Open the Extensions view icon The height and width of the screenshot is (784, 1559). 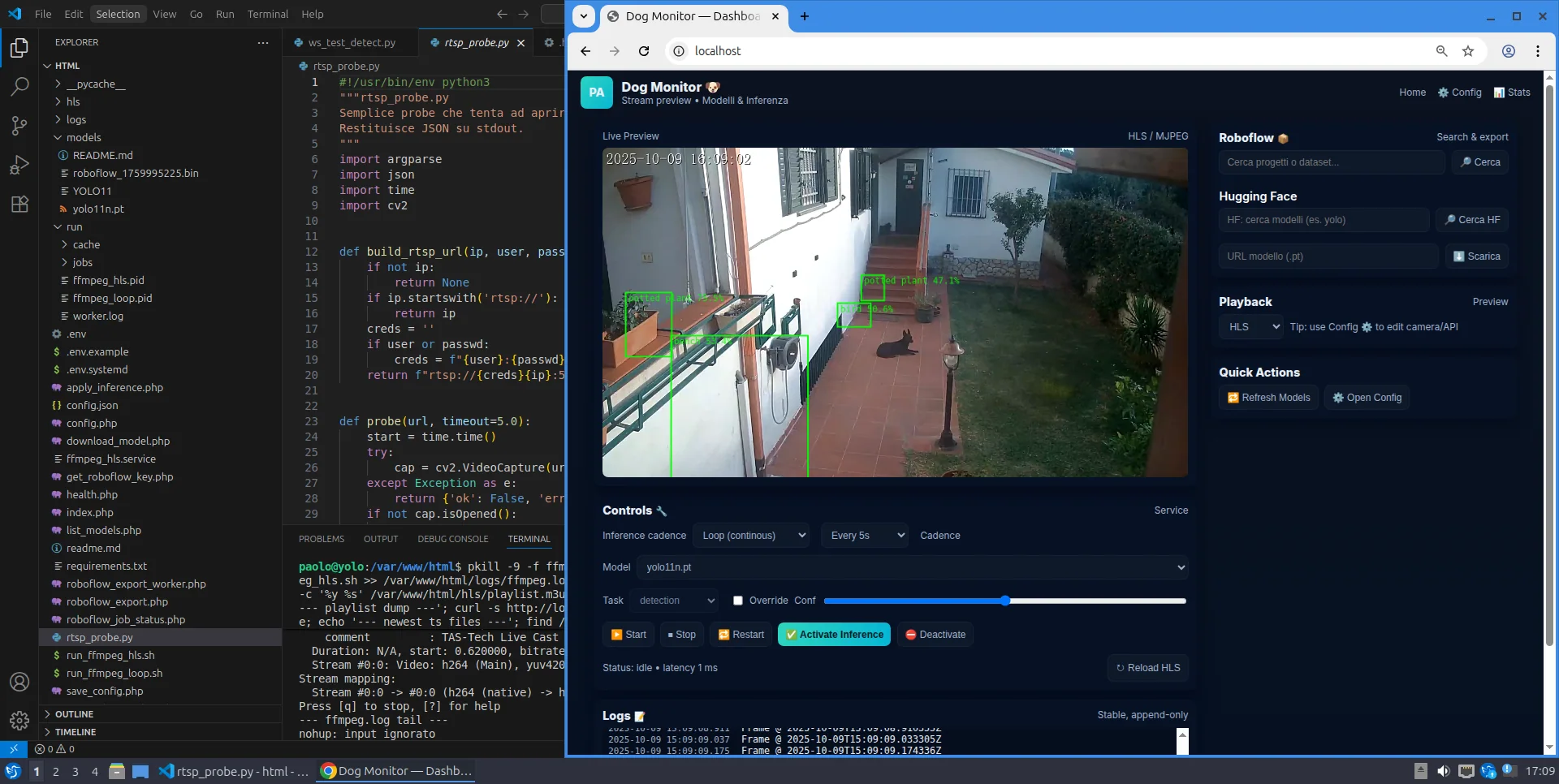[x=19, y=204]
